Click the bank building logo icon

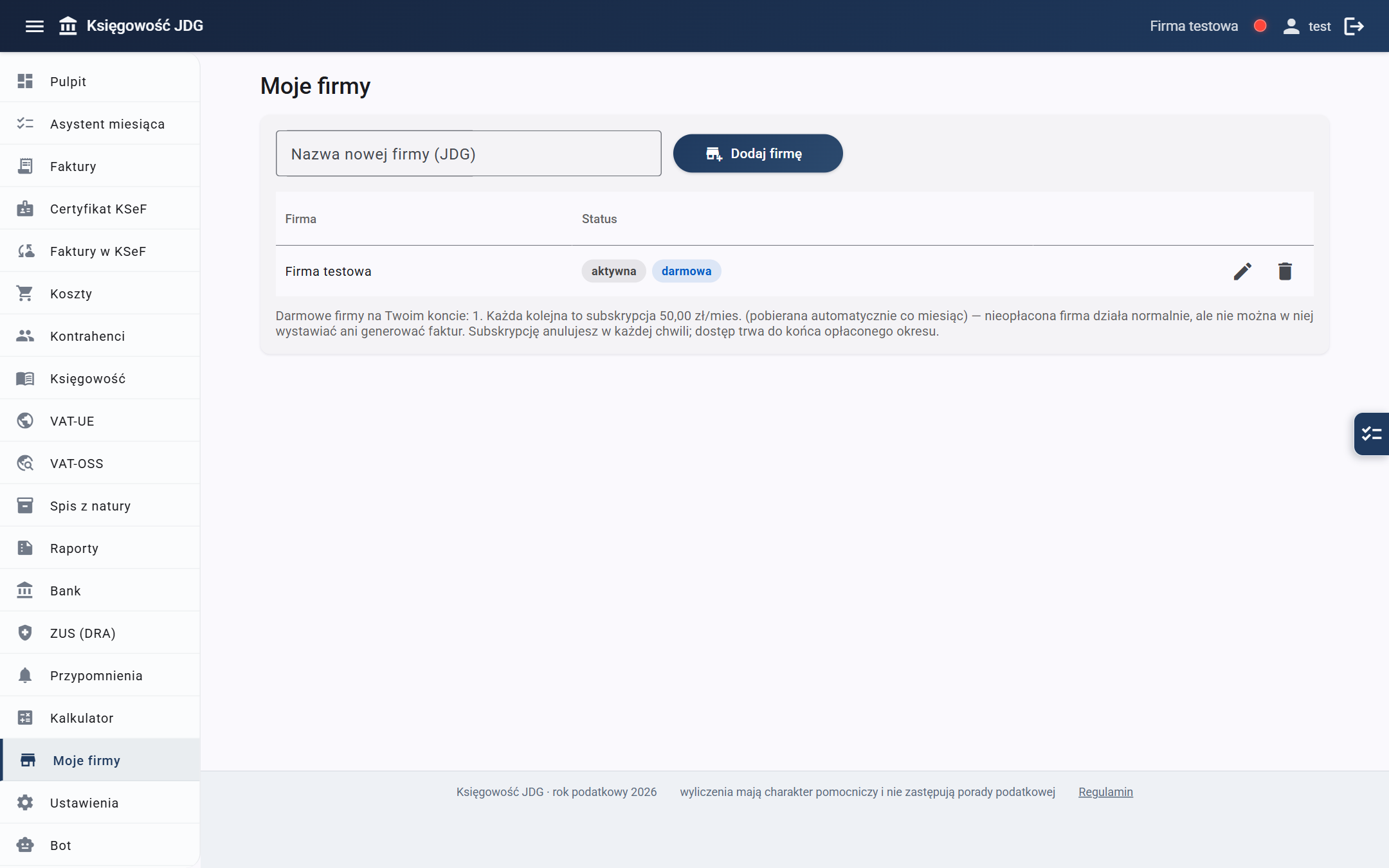(68, 26)
